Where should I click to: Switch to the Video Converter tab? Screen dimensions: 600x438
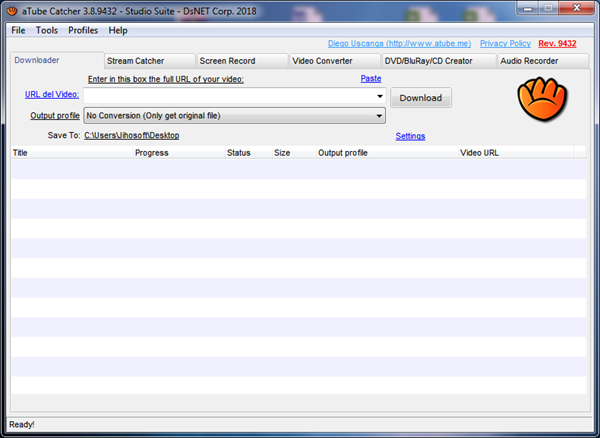point(335,61)
